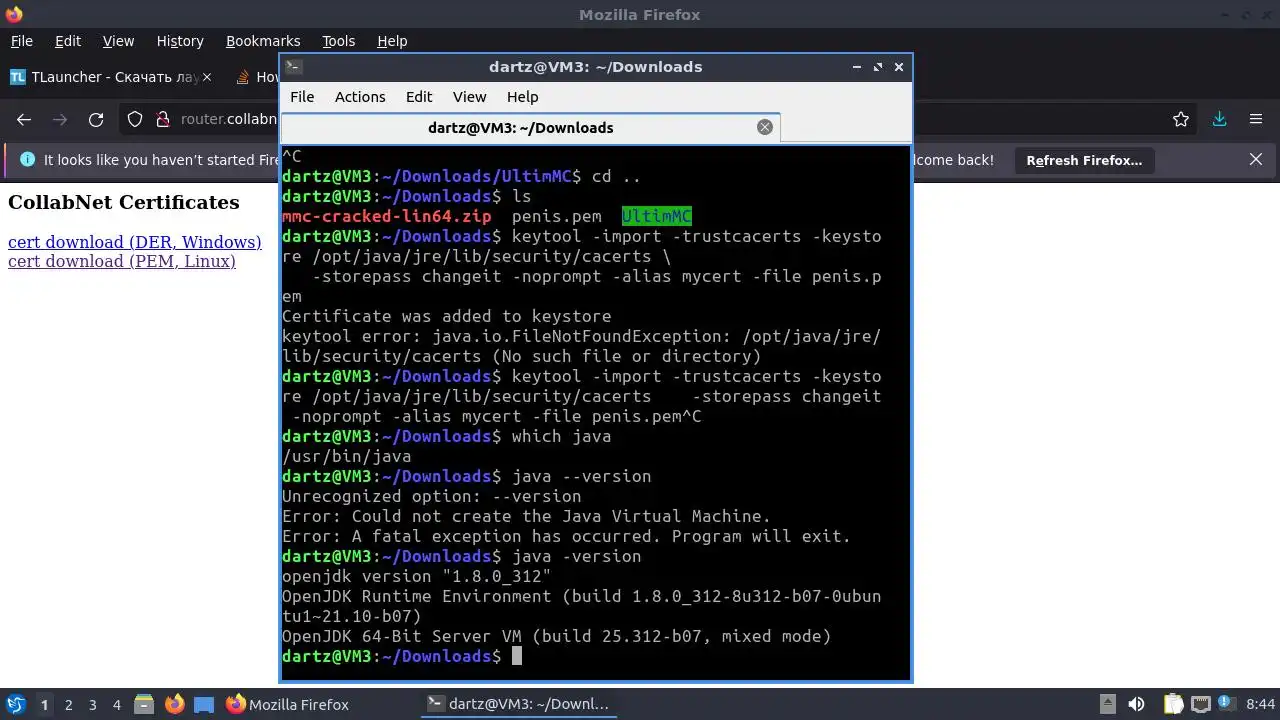Image resolution: width=1280 pixels, height=720 pixels.
Task: Open the terminal Actions menu
Action: (360, 97)
